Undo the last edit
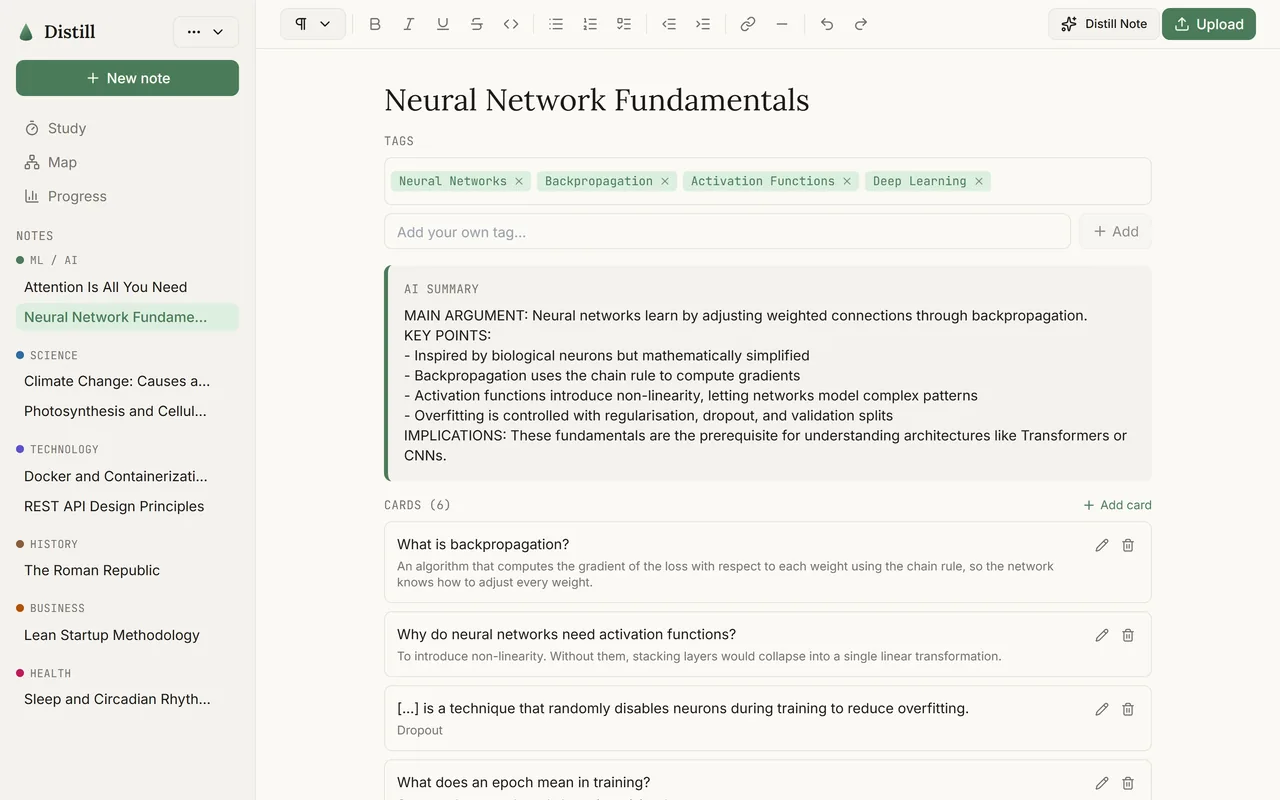Viewport: 1280px width, 800px height. pyautogui.click(x=827, y=24)
